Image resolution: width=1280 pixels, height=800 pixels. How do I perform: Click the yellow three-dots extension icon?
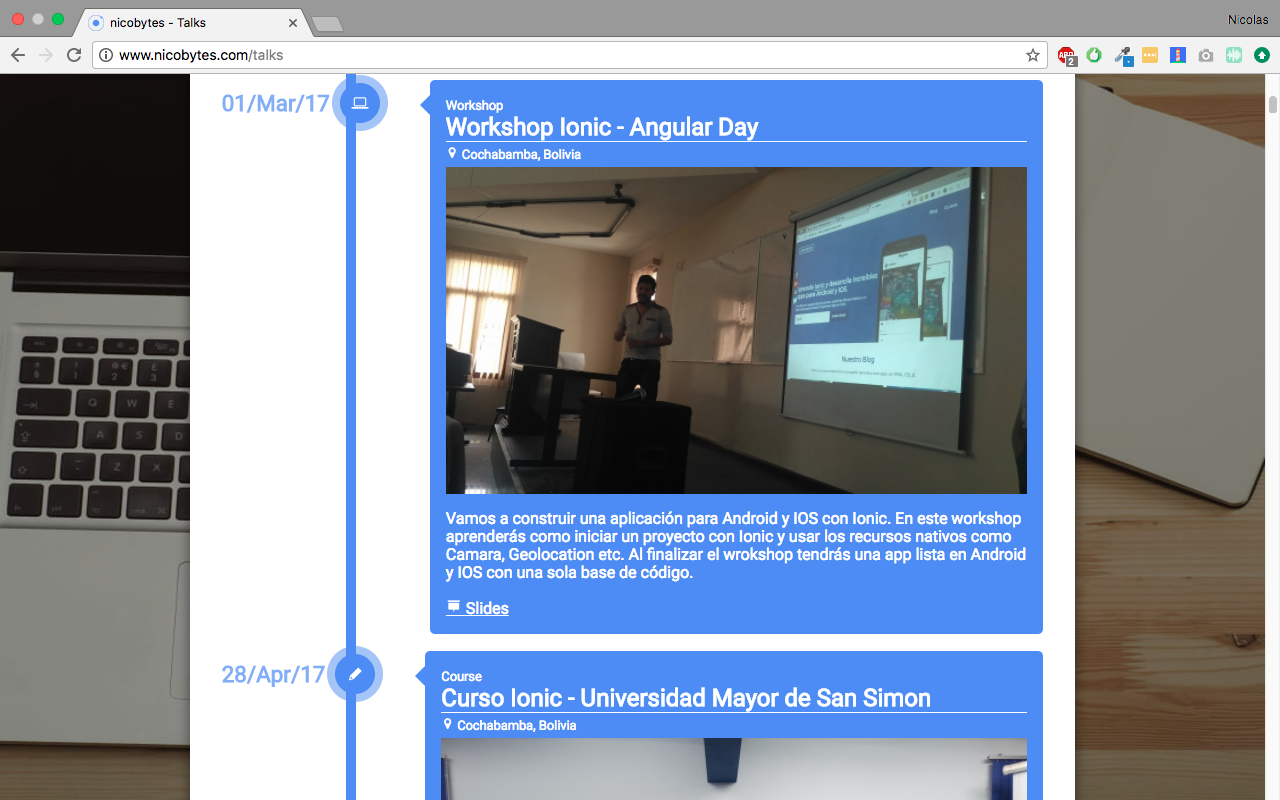(x=1150, y=55)
